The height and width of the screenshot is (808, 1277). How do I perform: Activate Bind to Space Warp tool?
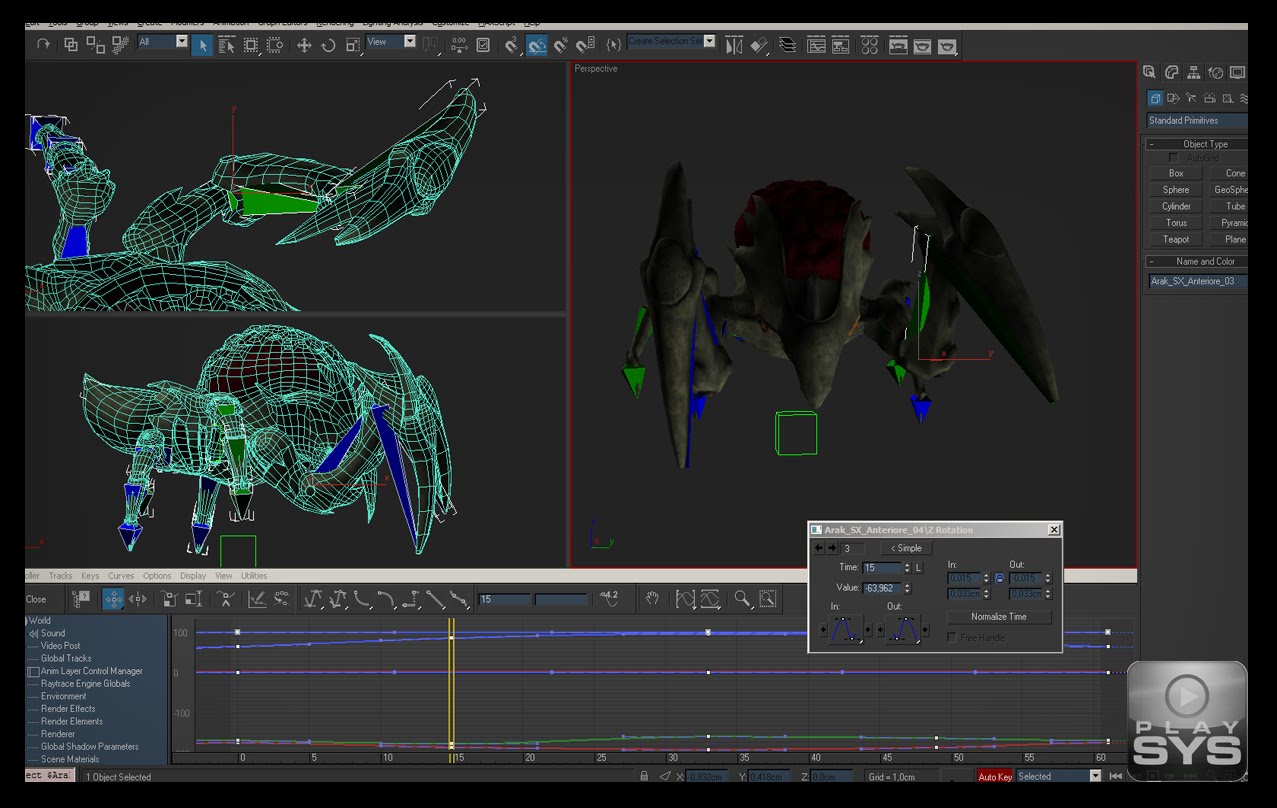point(120,45)
